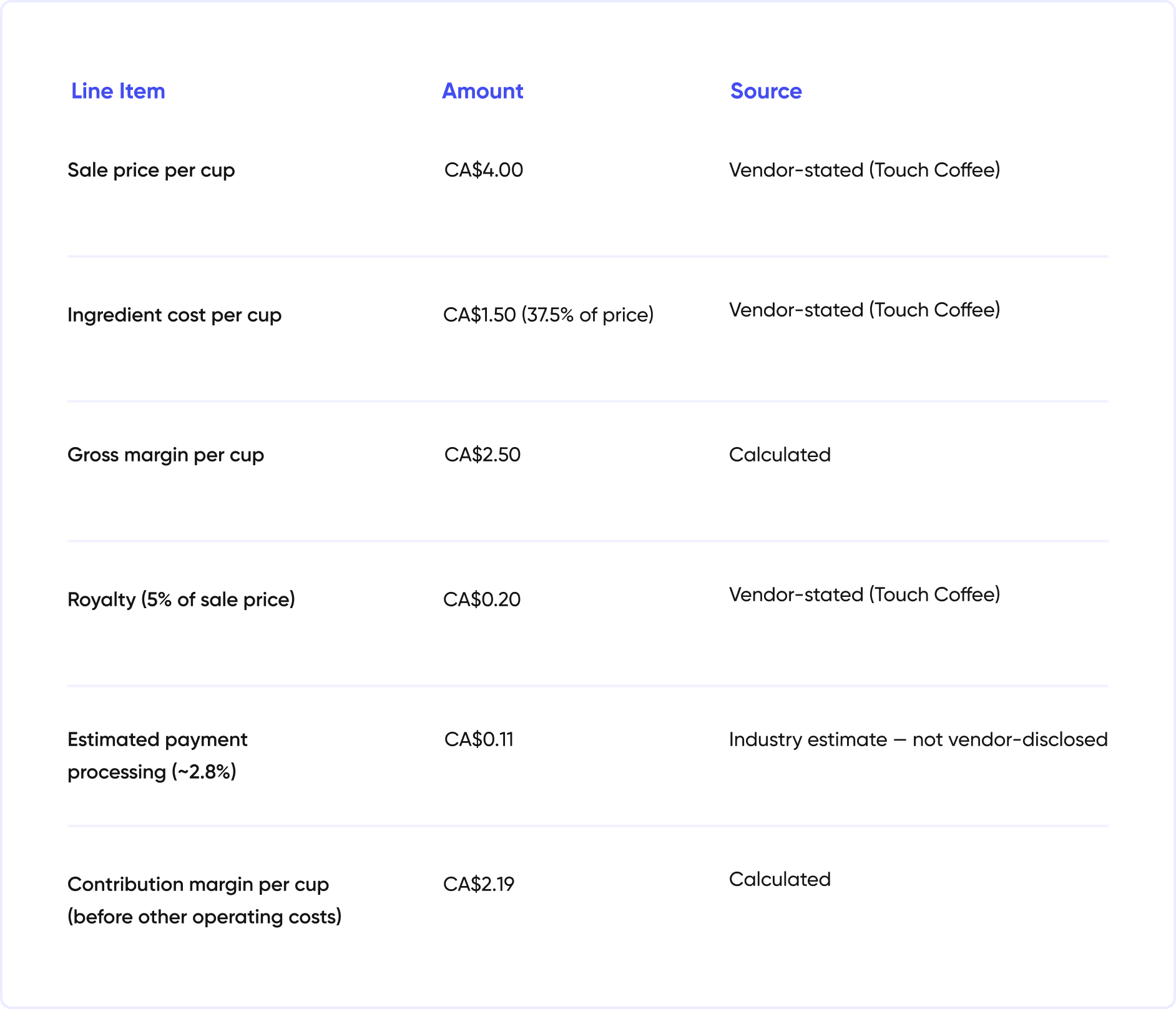Screen dimensions: 1176x1009
Task: Select Calculated source in Contribution margin row
Action: 780,879
